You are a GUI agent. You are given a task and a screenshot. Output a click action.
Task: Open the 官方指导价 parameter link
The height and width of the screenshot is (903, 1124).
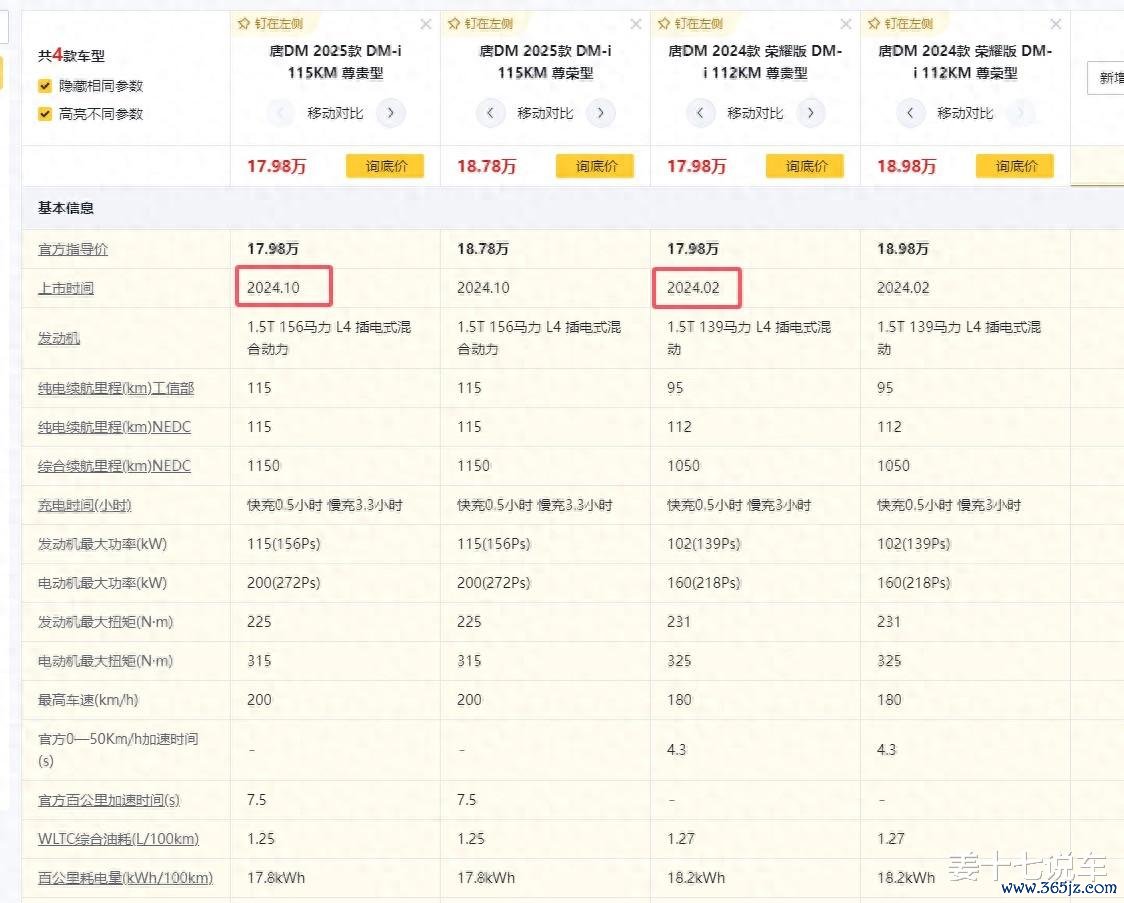click(x=73, y=249)
